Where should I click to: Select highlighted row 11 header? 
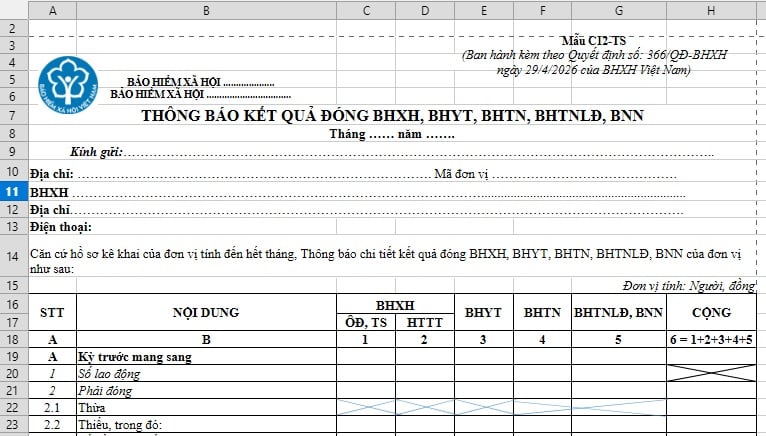(x=14, y=192)
